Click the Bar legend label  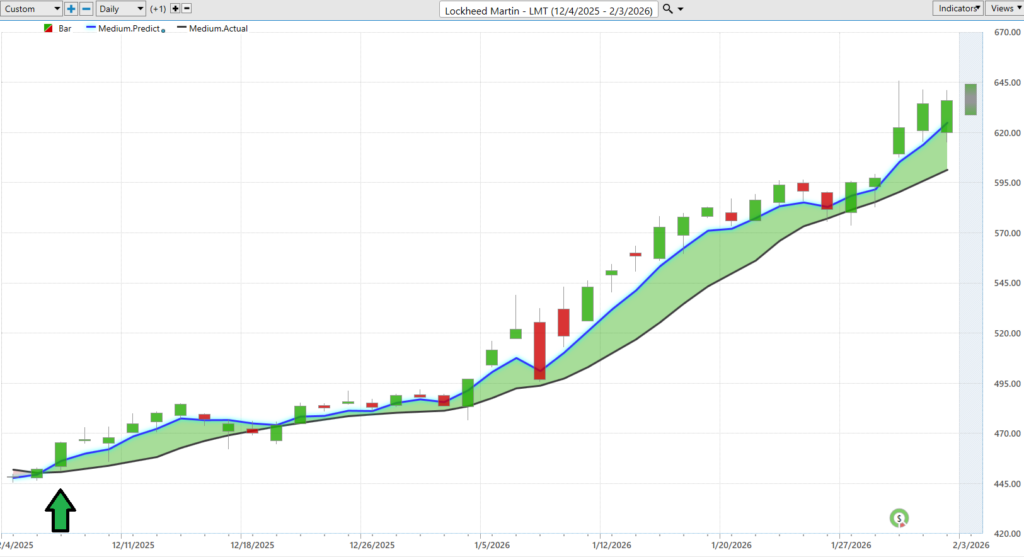coord(65,29)
